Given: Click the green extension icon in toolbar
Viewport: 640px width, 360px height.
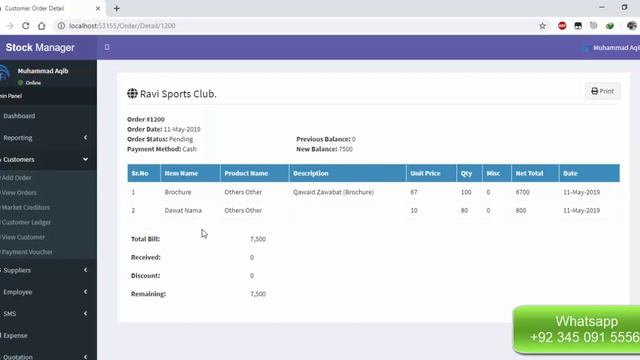Looking at the screenshot, I should pyautogui.click(x=610, y=26).
